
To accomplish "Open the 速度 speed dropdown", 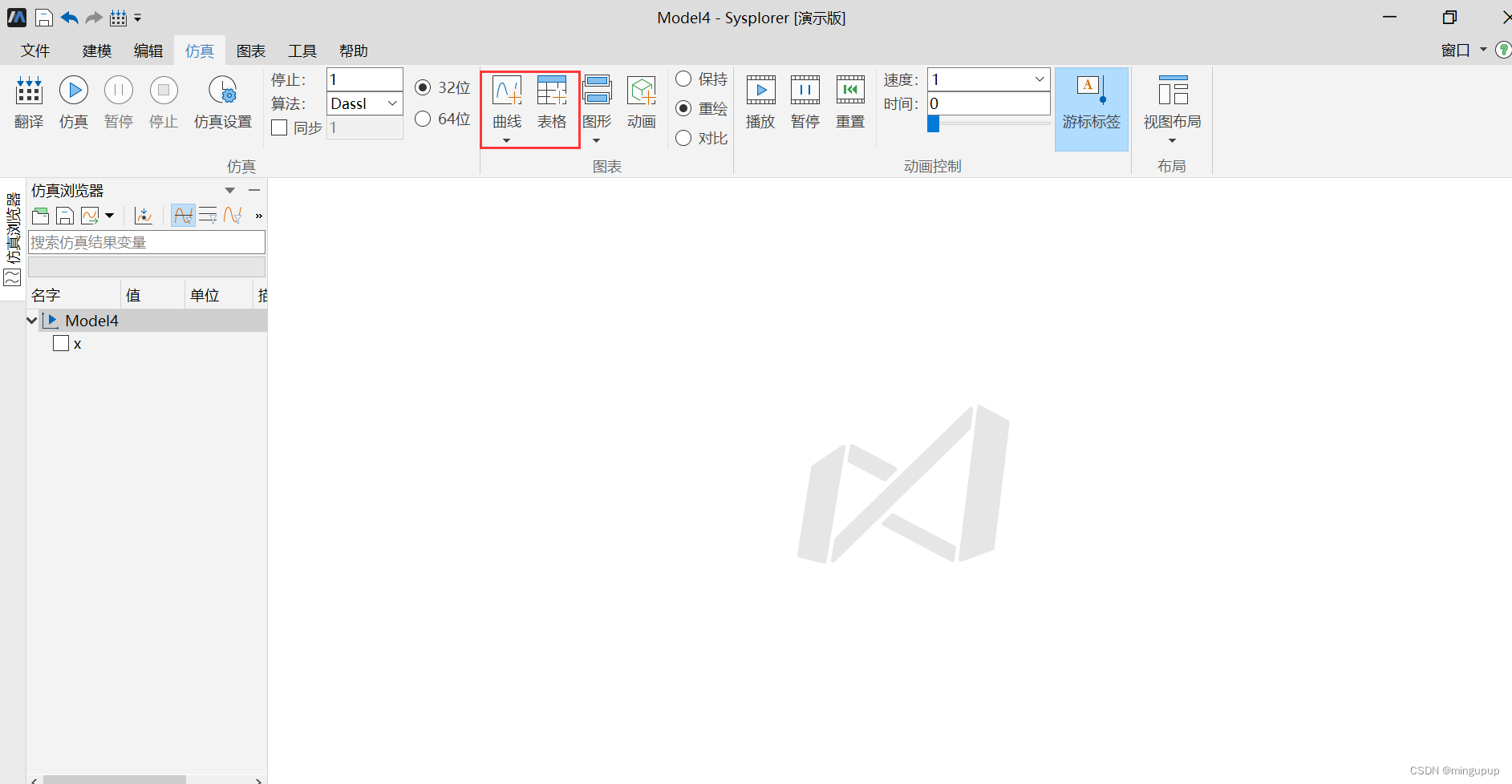I will 1039,79.
